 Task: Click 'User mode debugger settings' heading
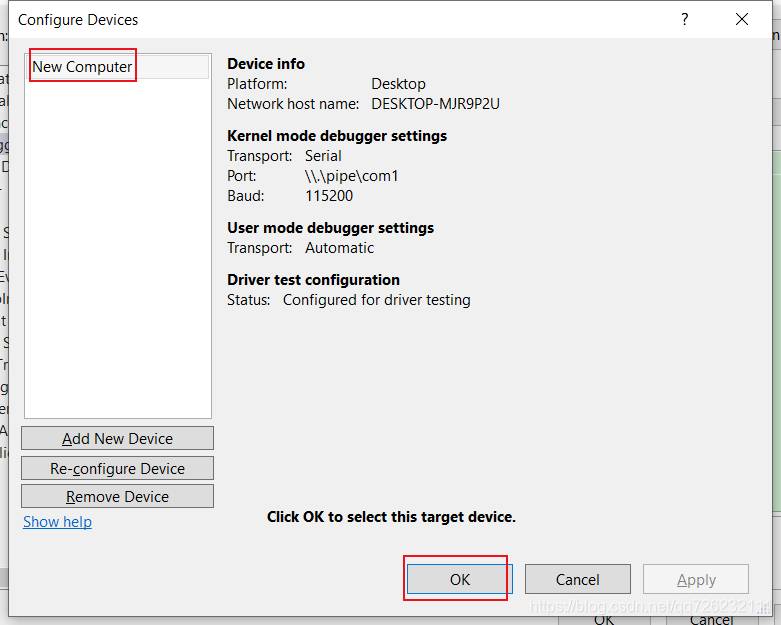(331, 228)
